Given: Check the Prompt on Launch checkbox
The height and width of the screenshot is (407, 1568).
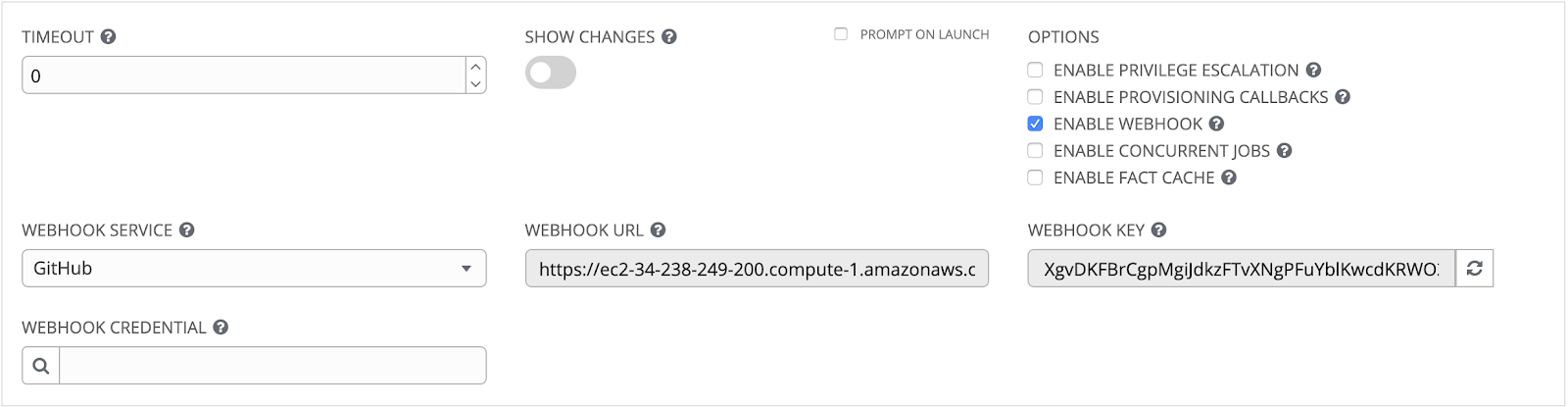Looking at the screenshot, I should [841, 34].
